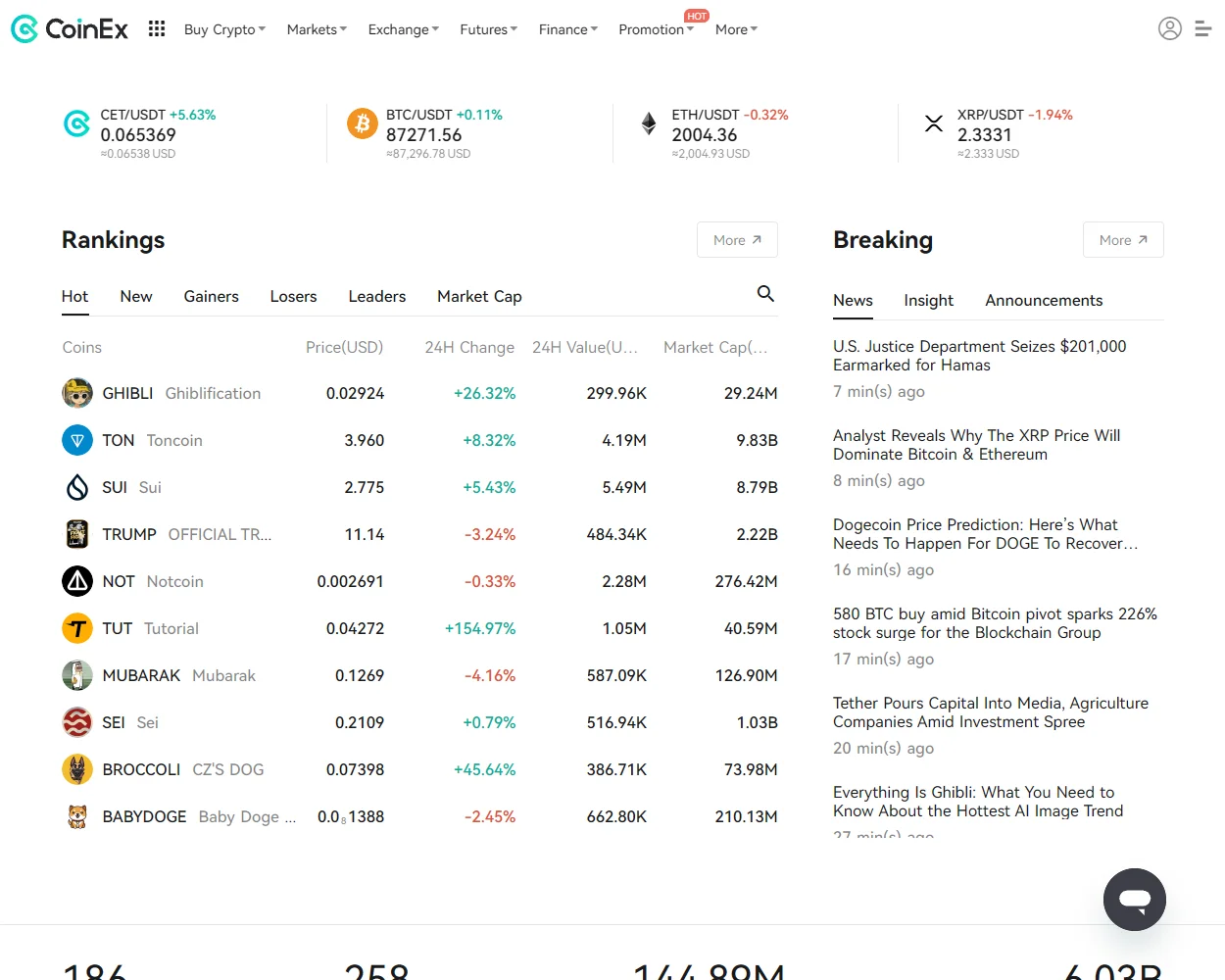Image resolution: width=1225 pixels, height=980 pixels.
Task: Open the chat support bubble
Action: click(1134, 899)
